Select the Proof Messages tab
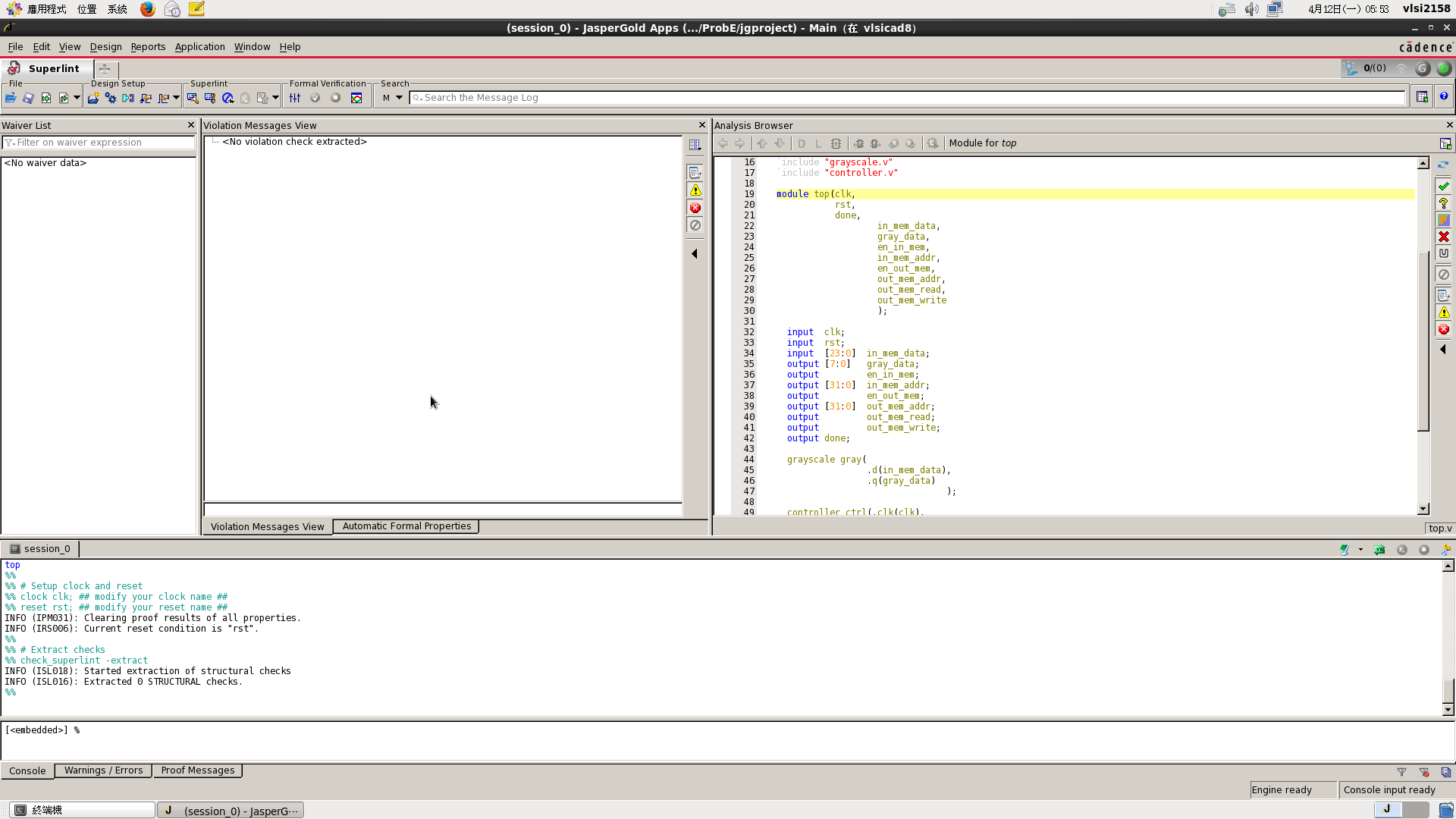This screenshot has height=819, width=1456. 197,770
